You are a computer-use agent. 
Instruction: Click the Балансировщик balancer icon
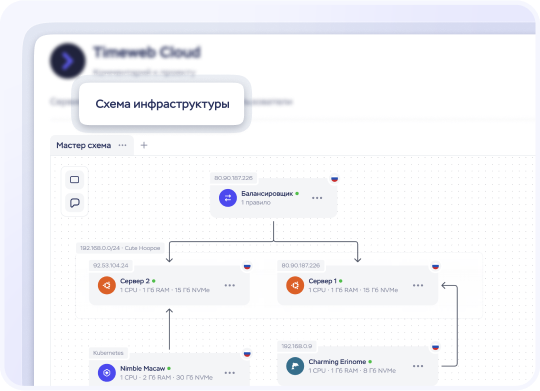[x=228, y=198]
